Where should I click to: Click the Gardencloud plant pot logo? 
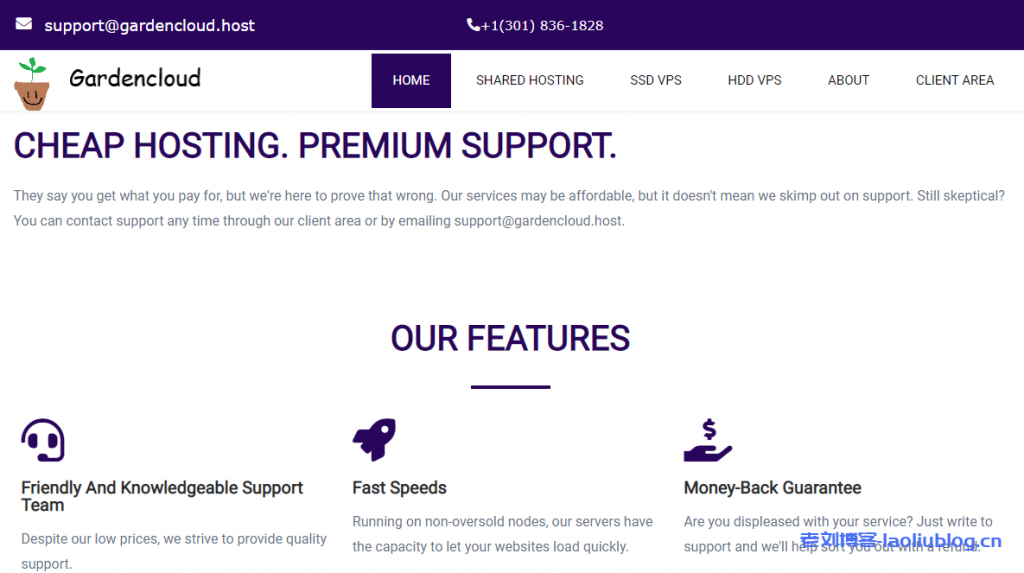(32, 84)
